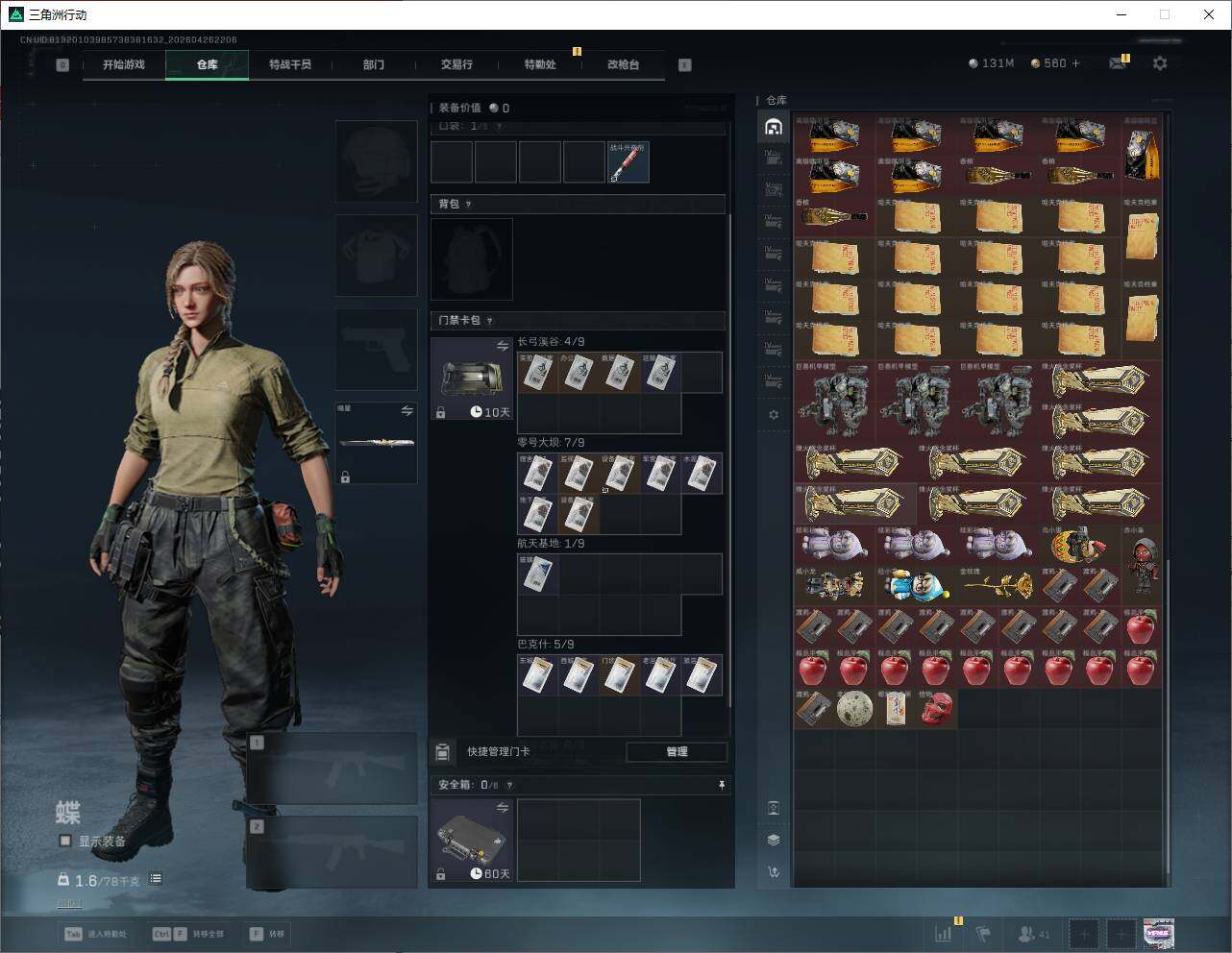This screenshot has height=953, width=1232.
Task: Select the moon sphere item in warehouse
Action: (x=855, y=708)
